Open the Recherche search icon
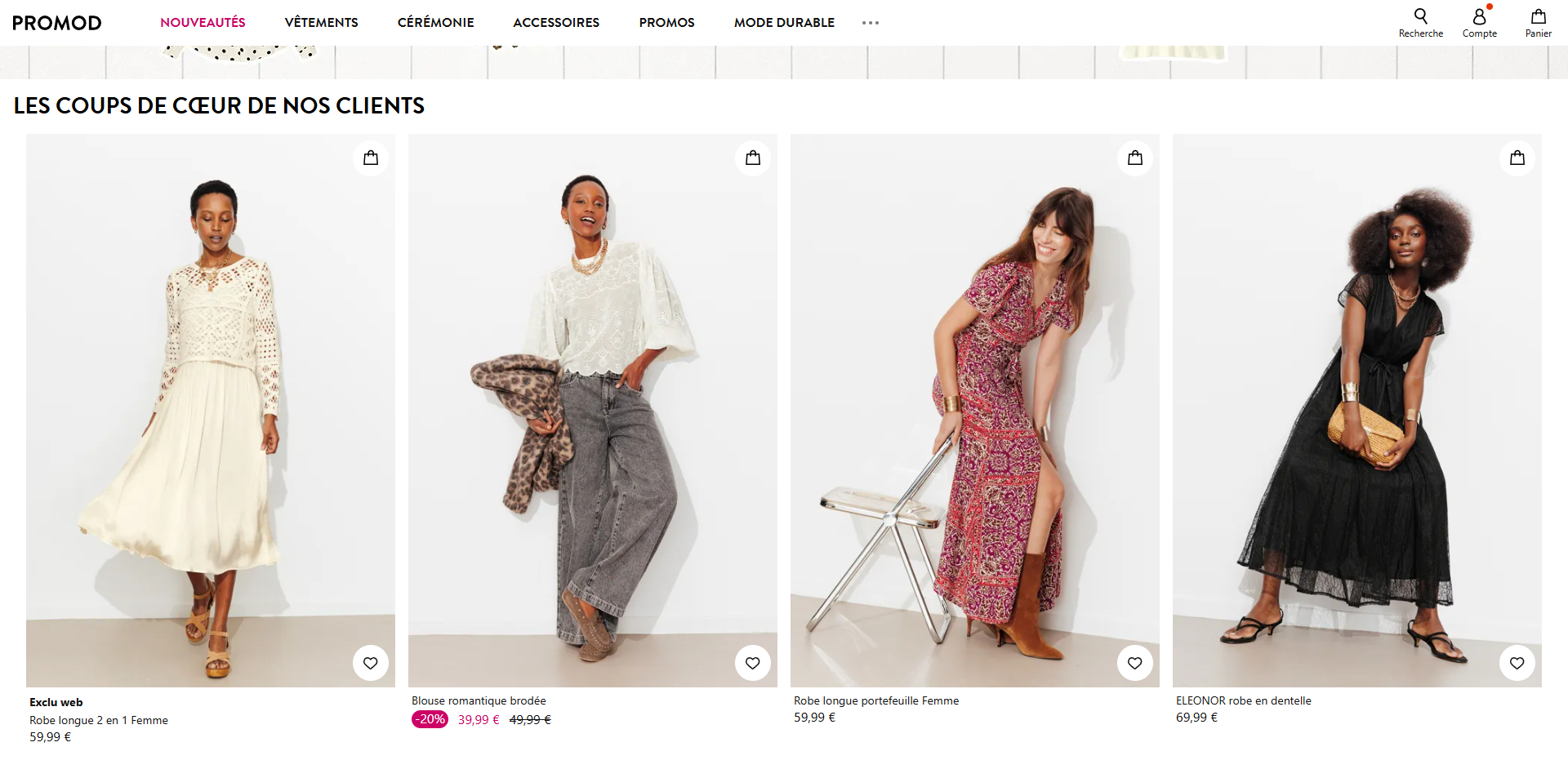Viewport: 1568px width, 778px height. (x=1420, y=23)
